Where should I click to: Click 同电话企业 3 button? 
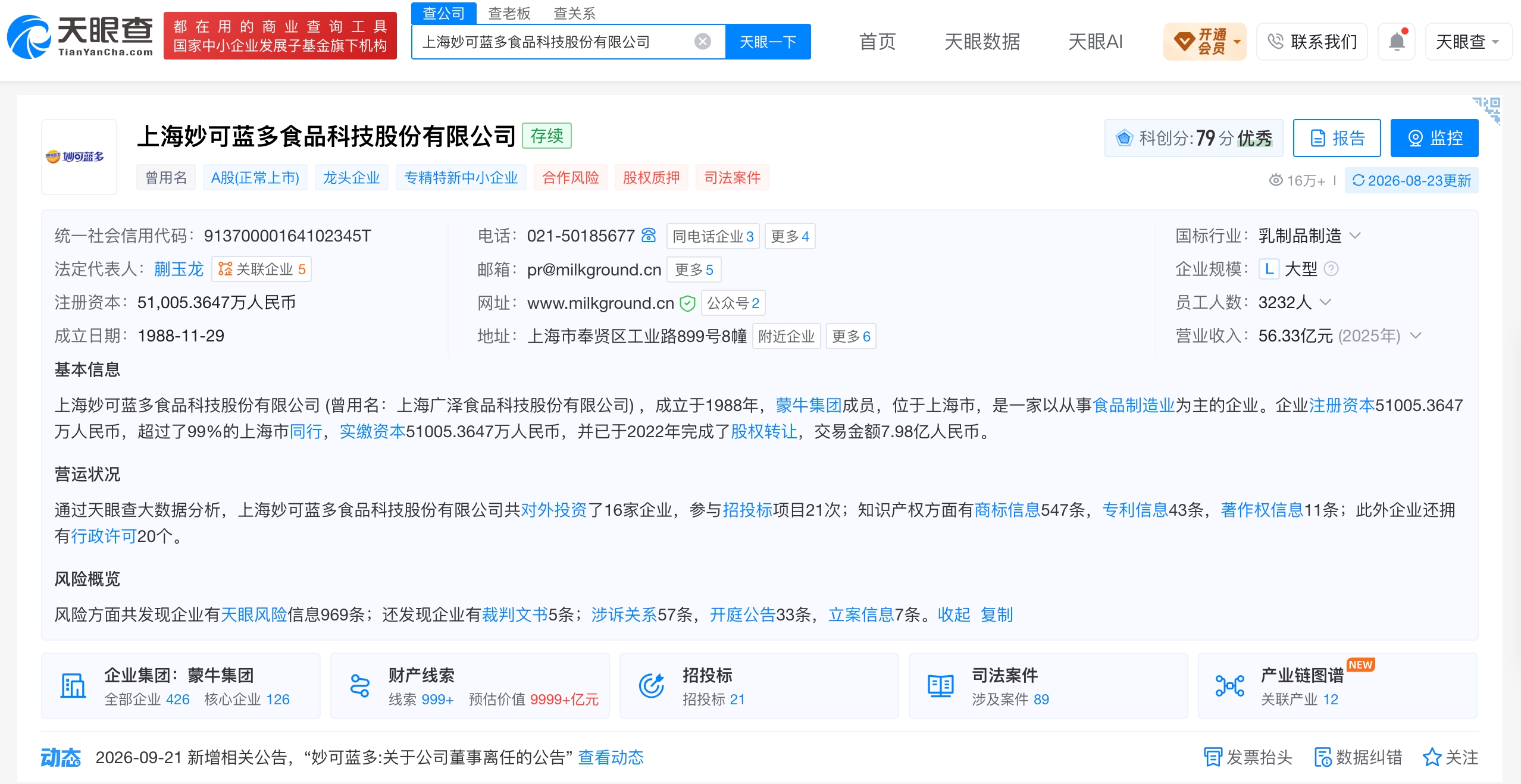point(713,236)
